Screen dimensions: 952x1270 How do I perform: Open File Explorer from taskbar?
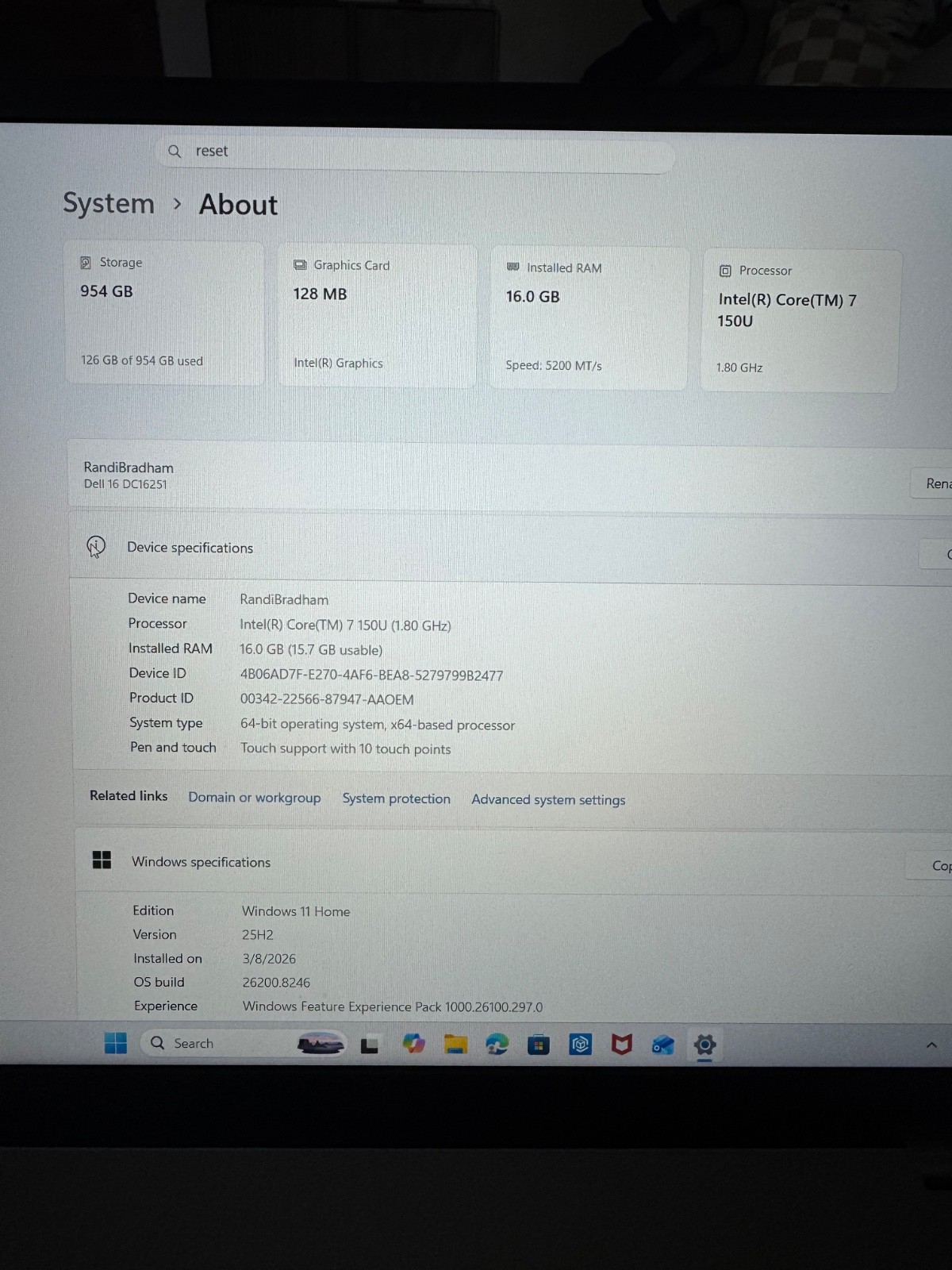point(455,1045)
